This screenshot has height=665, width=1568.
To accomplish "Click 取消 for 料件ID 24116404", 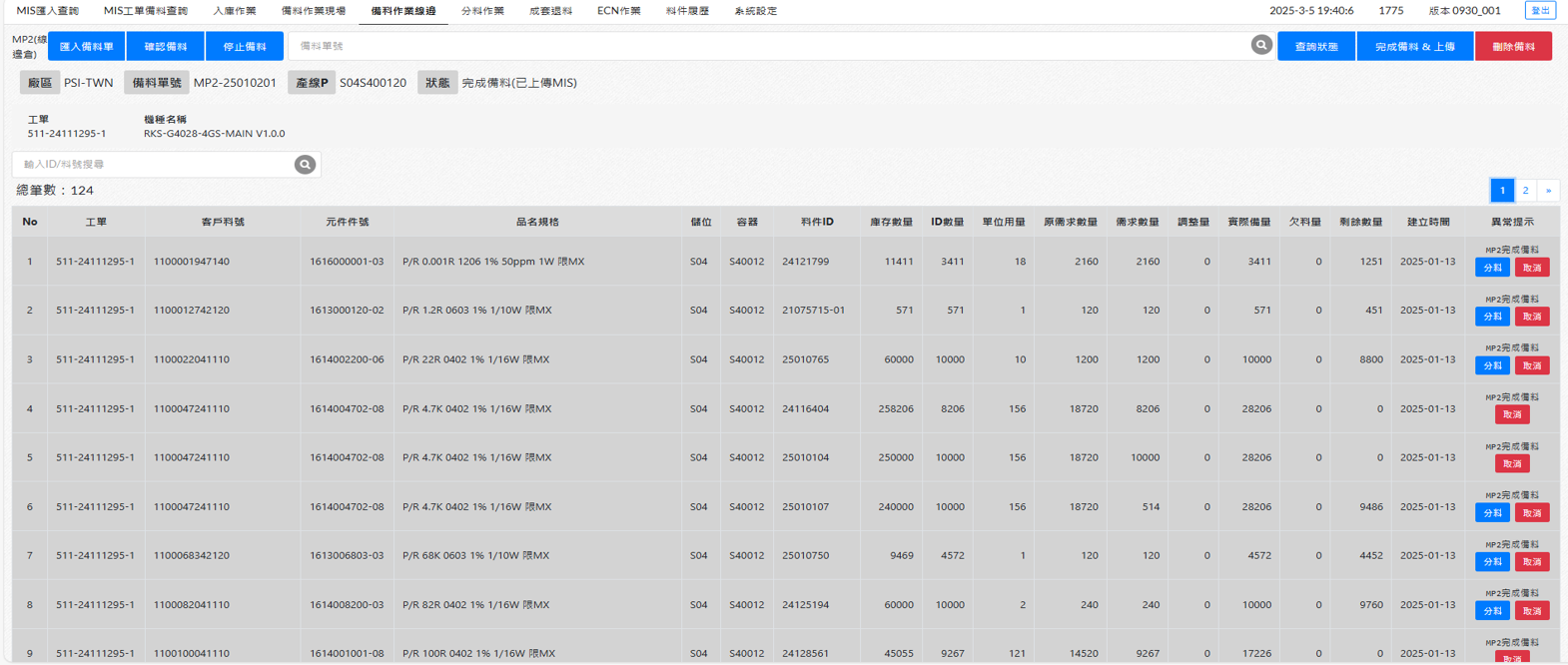I will 1512,414.
